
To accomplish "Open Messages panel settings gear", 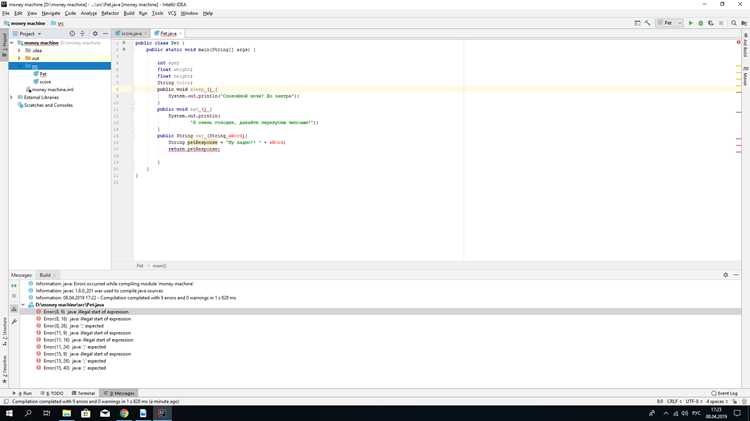I will [726, 275].
